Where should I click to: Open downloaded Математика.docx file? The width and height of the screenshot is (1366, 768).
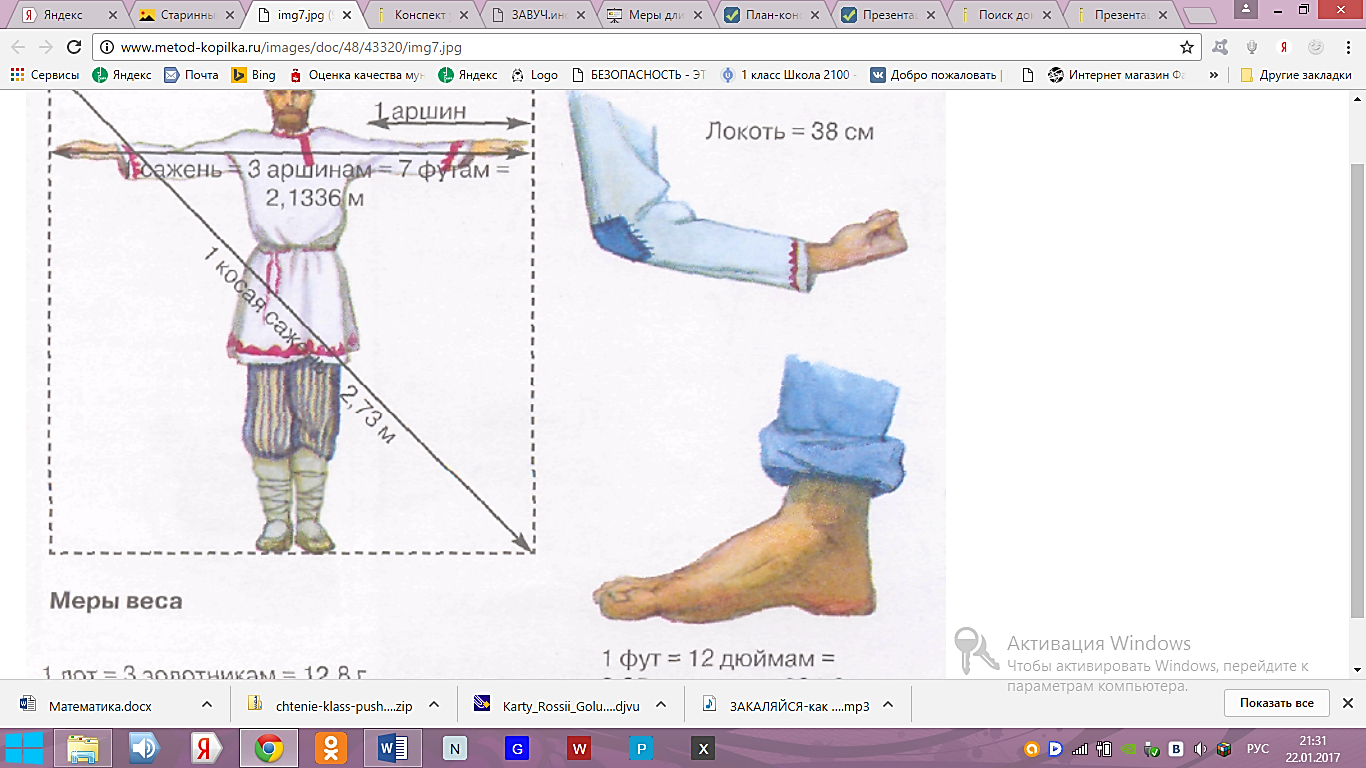(100, 705)
